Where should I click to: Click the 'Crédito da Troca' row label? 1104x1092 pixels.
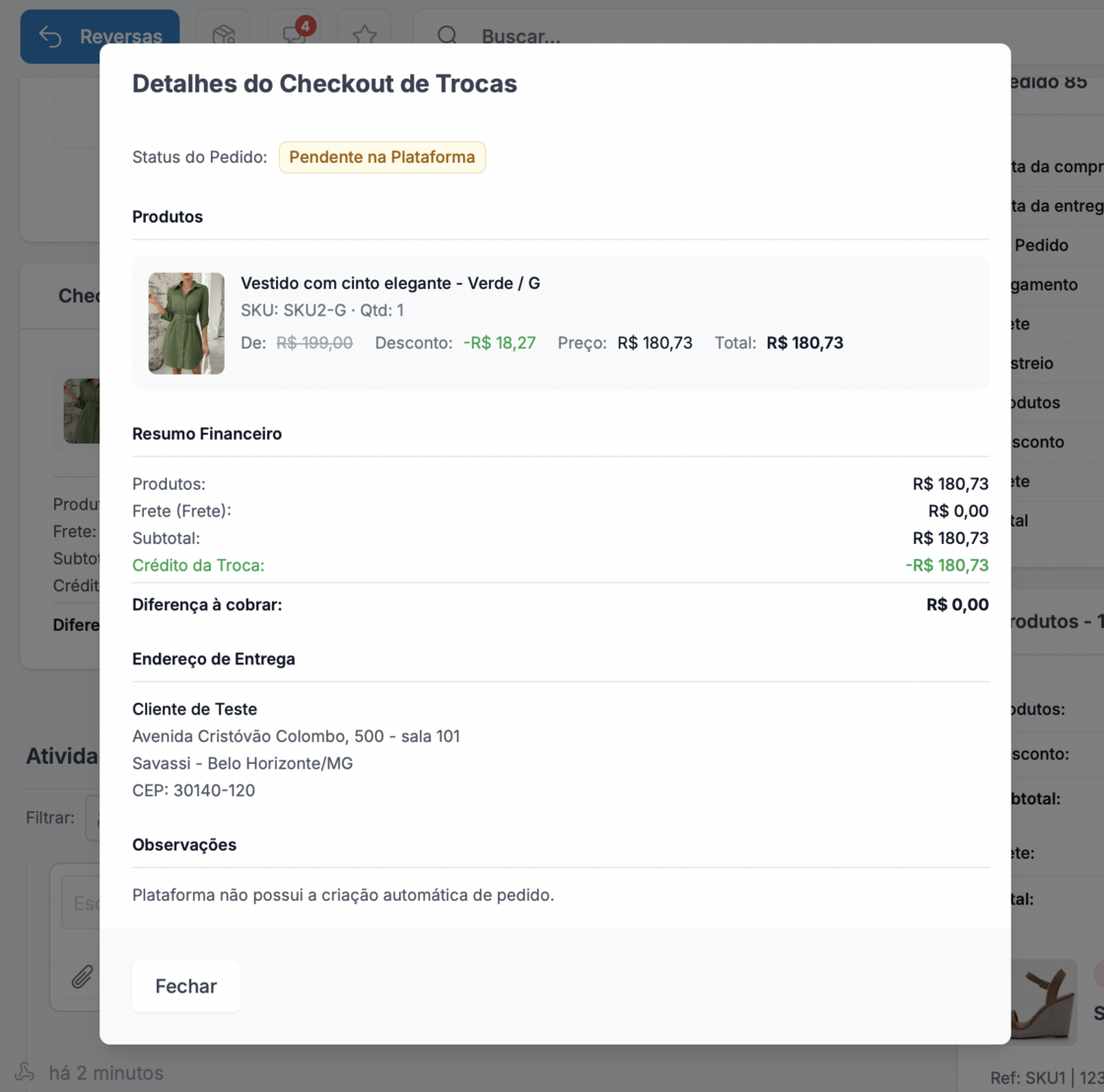[198, 565]
